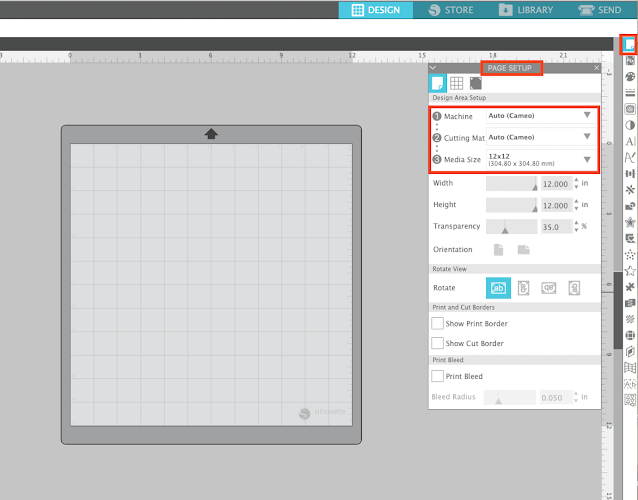The height and width of the screenshot is (500, 638).
Task: Select the last rotate view option
Action: click(x=574, y=288)
